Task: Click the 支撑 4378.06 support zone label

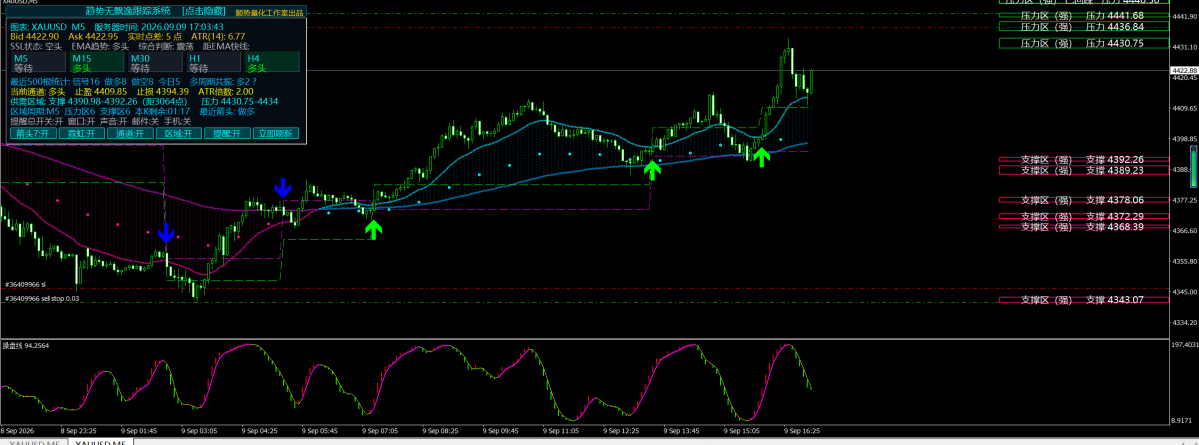Action: pyautogui.click(x=1084, y=200)
